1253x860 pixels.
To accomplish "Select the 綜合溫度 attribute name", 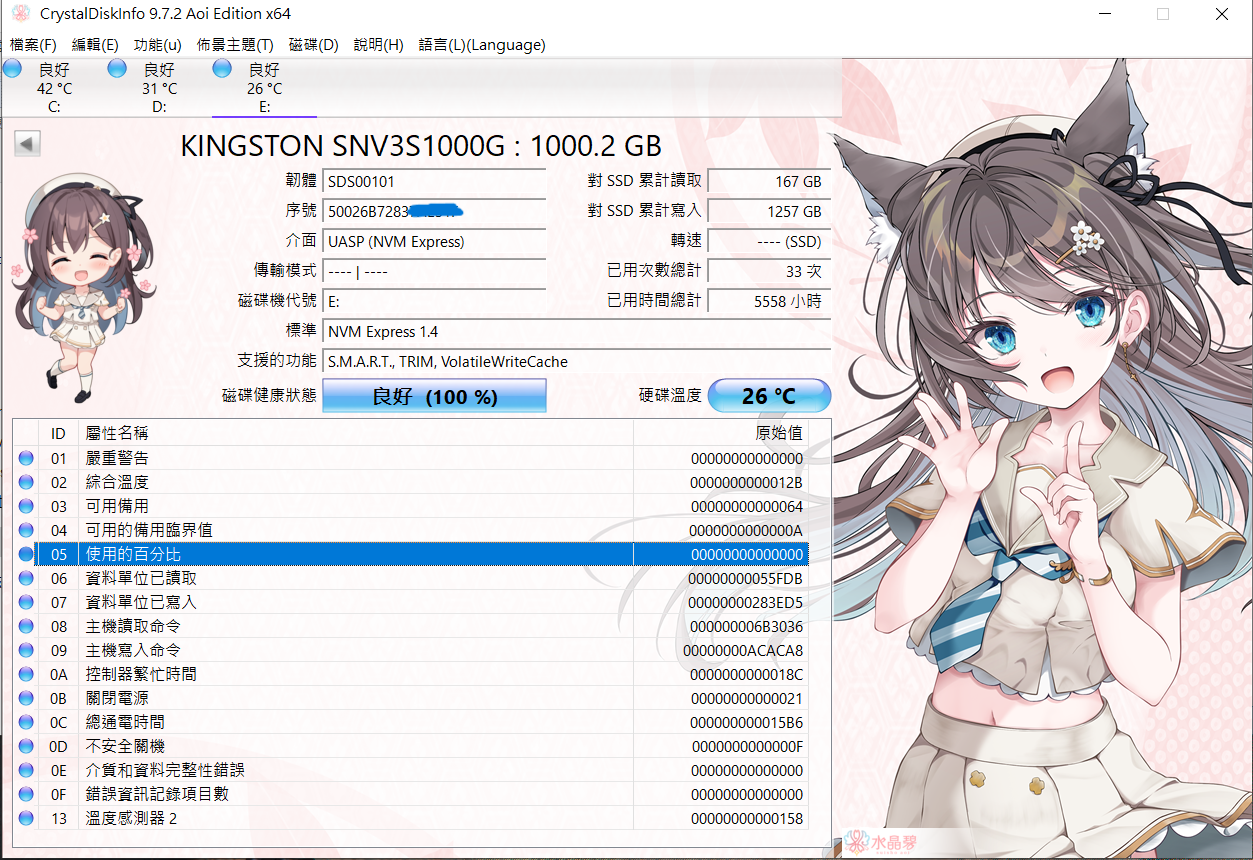I will tap(117, 482).
